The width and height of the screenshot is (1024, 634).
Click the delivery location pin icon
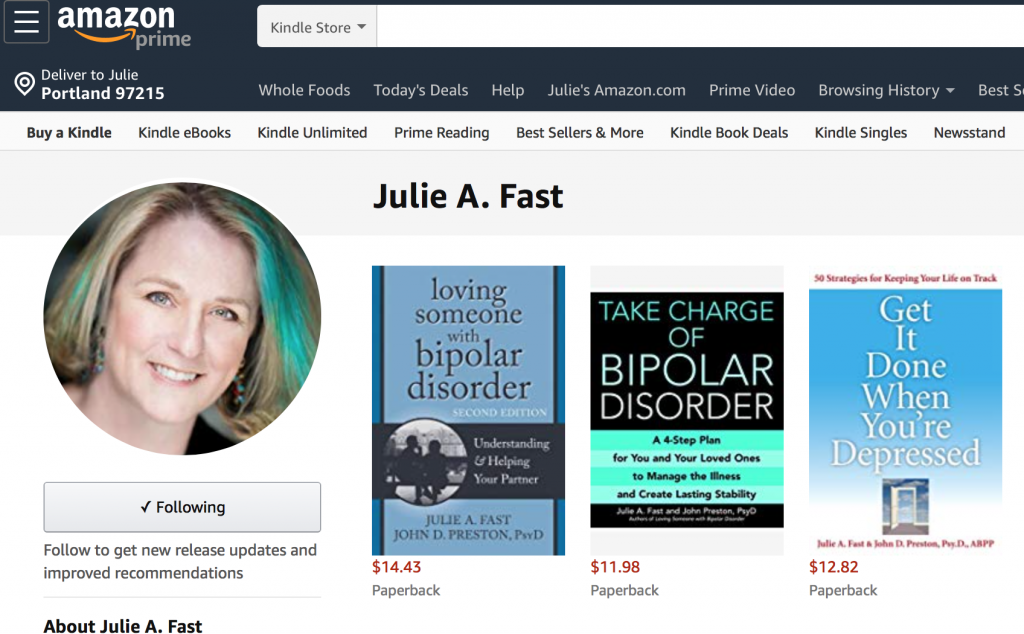(25, 84)
